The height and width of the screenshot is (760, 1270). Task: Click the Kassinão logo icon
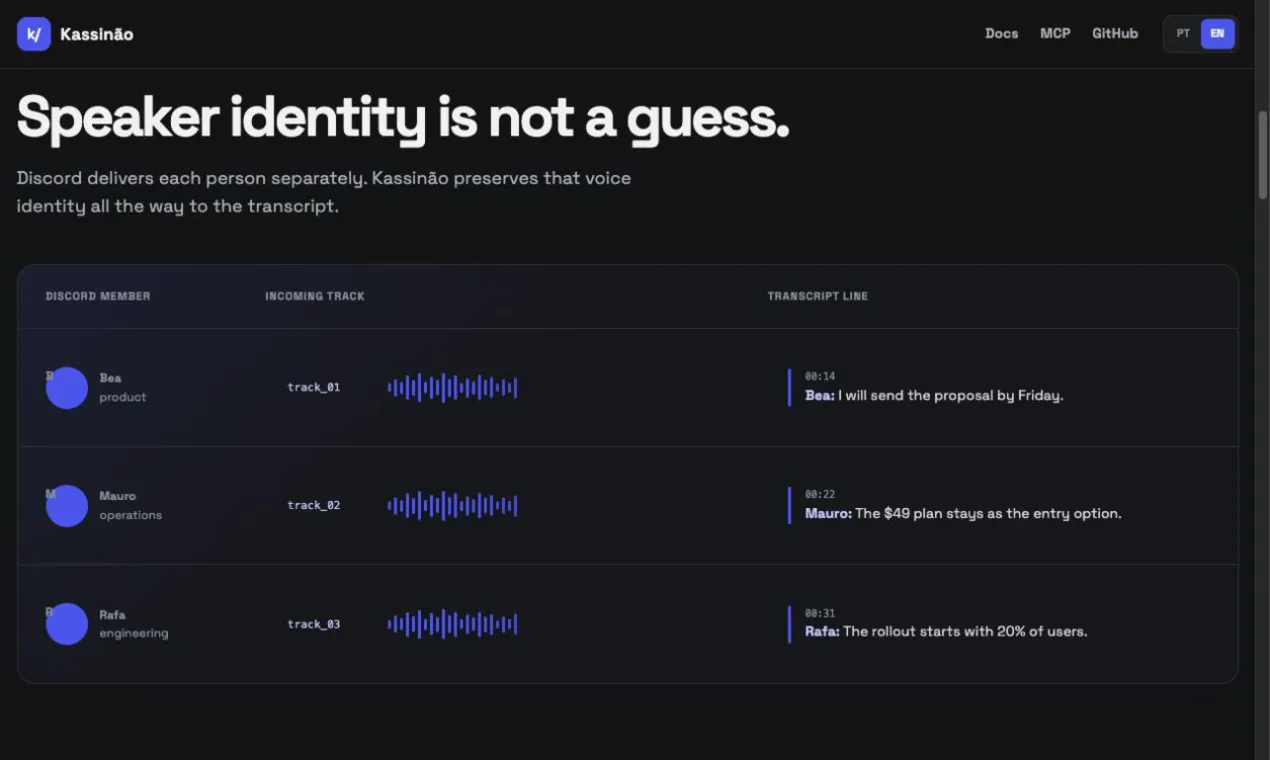(x=34, y=34)
